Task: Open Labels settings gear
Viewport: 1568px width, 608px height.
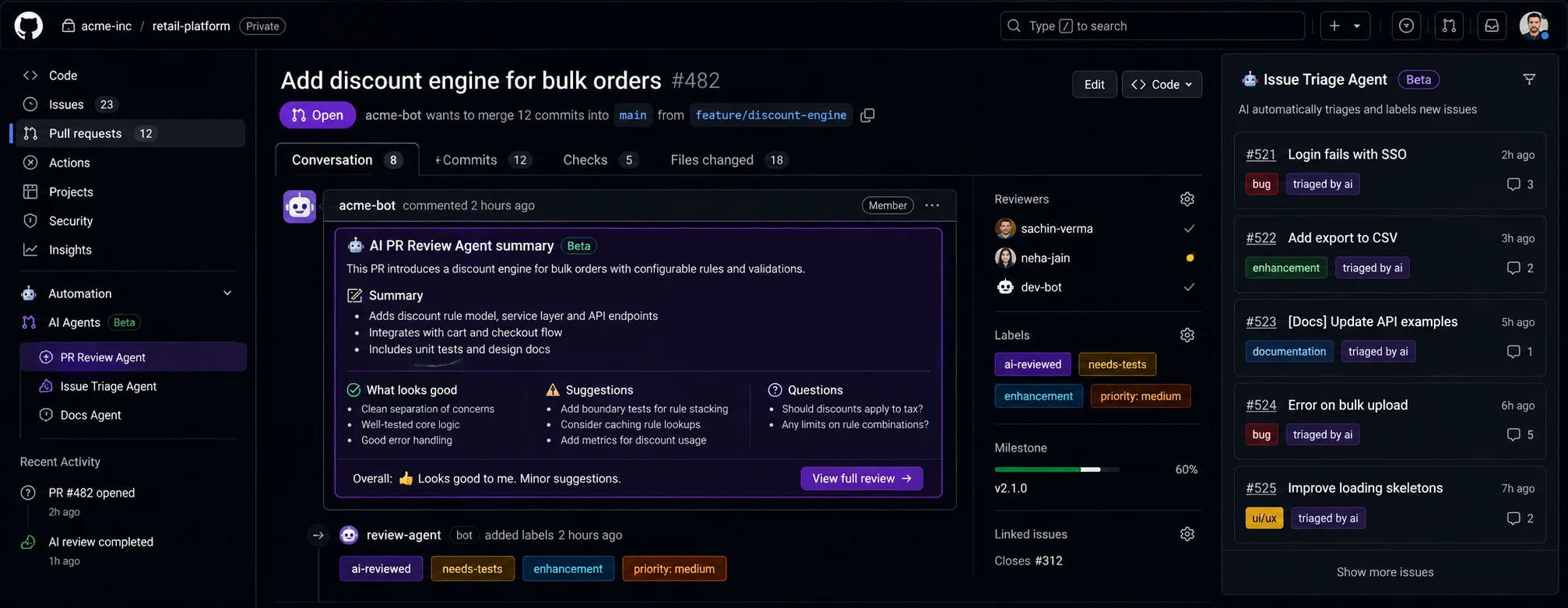Action: pos(1187,335)
